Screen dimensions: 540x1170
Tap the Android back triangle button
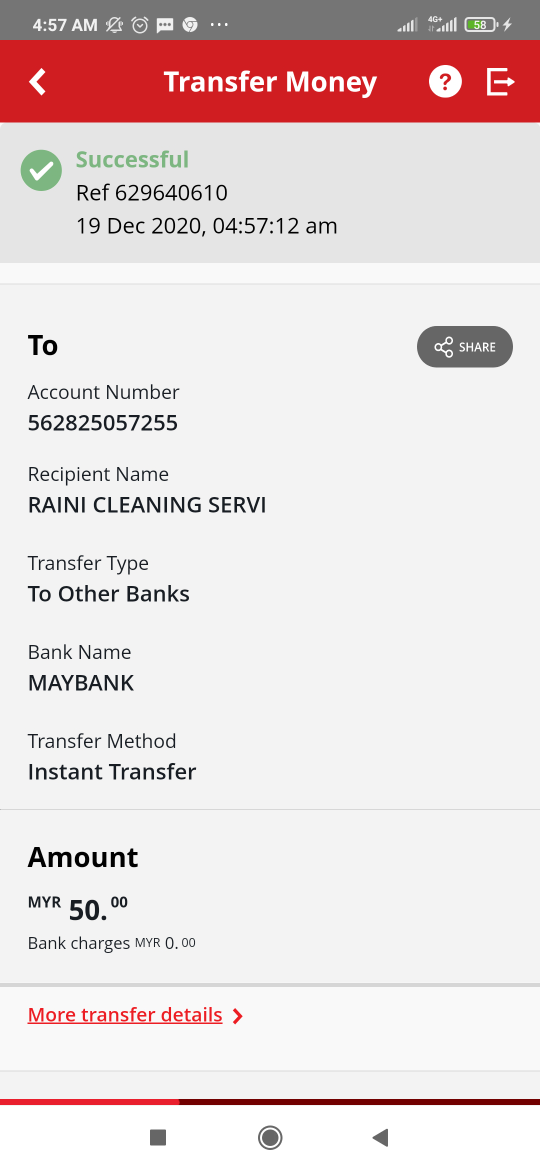[380, 1137]
